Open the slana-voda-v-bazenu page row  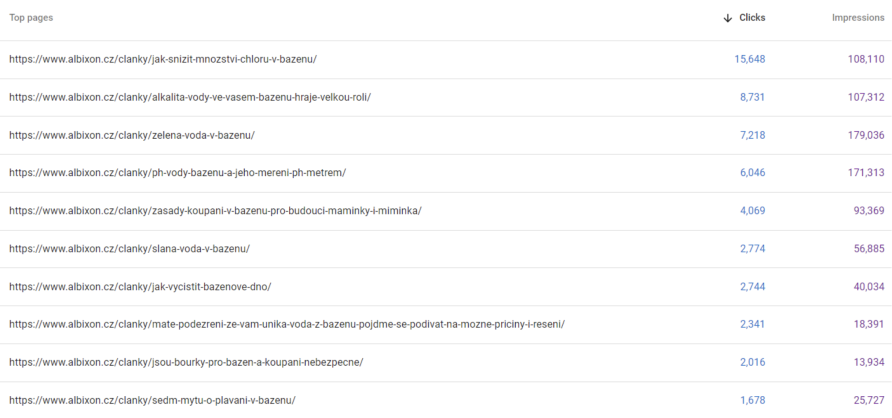click(446, 249)
